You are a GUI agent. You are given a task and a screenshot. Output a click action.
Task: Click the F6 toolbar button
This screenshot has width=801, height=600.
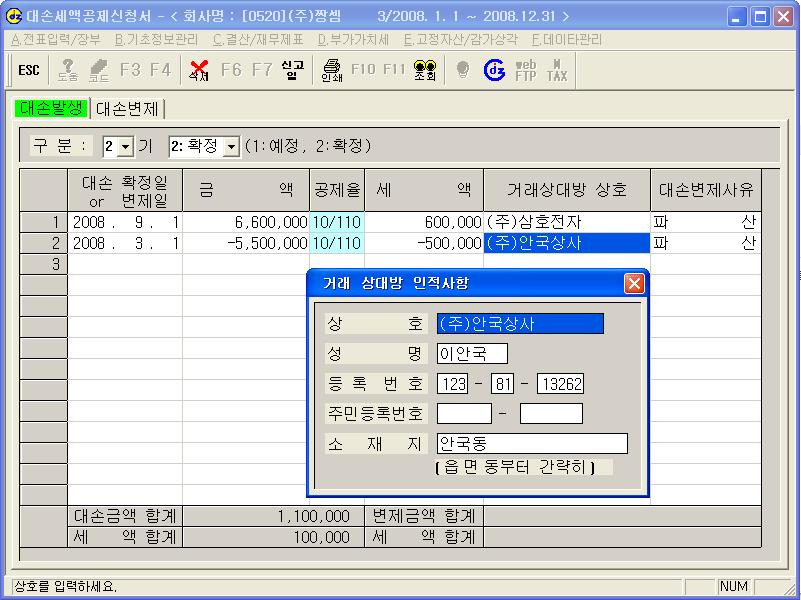click(x=231, y=69)
